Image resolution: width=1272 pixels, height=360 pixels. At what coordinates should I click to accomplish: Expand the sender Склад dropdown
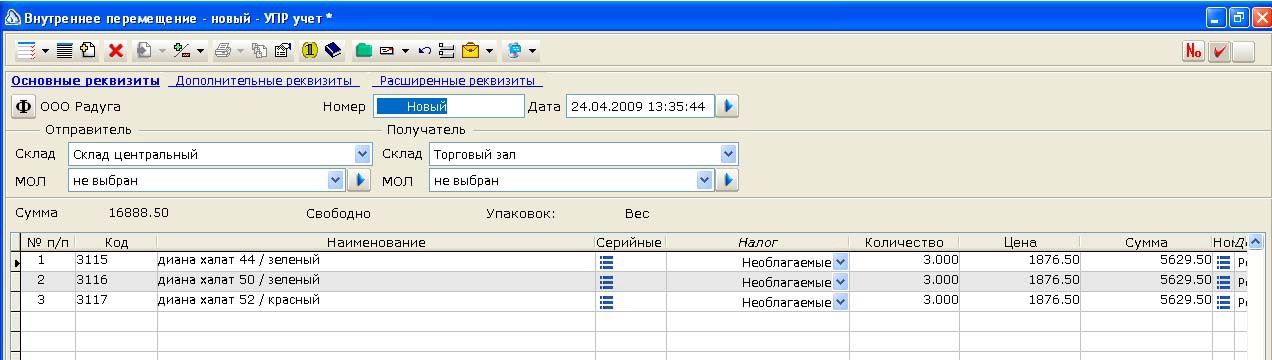(x=362, y=154)
